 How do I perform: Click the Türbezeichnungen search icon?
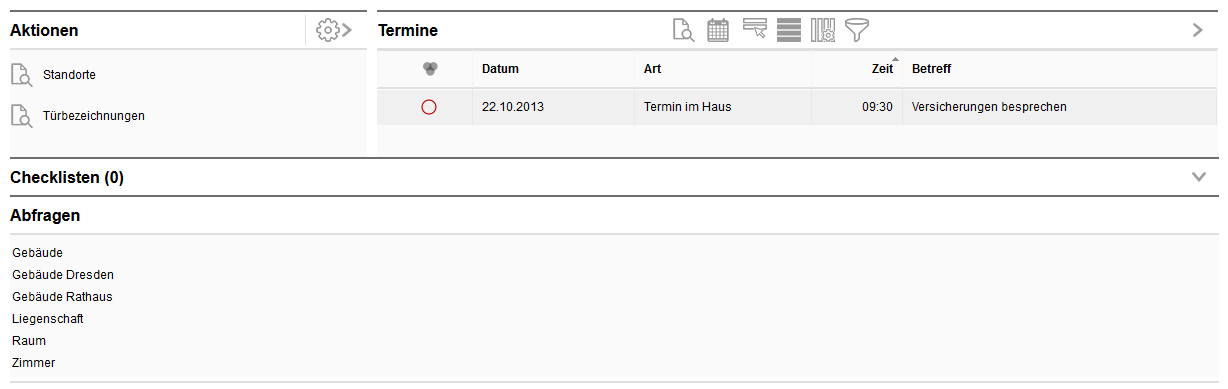coord(21,116)
